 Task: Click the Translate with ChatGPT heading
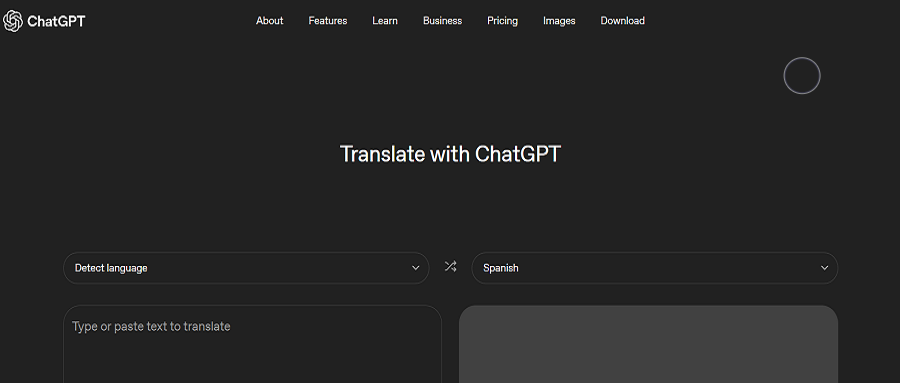tap(450, 154)
